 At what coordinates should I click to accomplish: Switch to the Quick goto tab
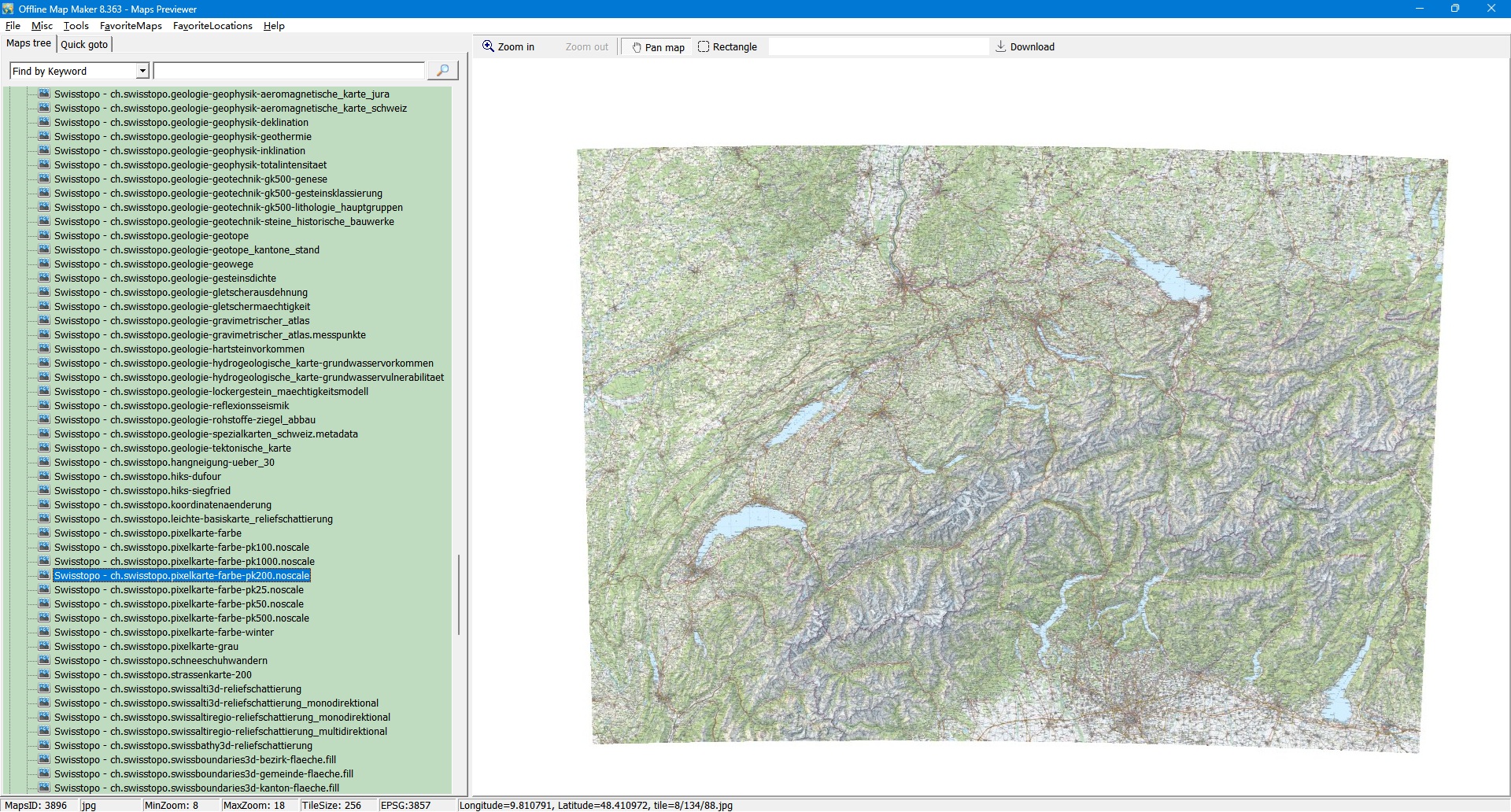[84, 45]
